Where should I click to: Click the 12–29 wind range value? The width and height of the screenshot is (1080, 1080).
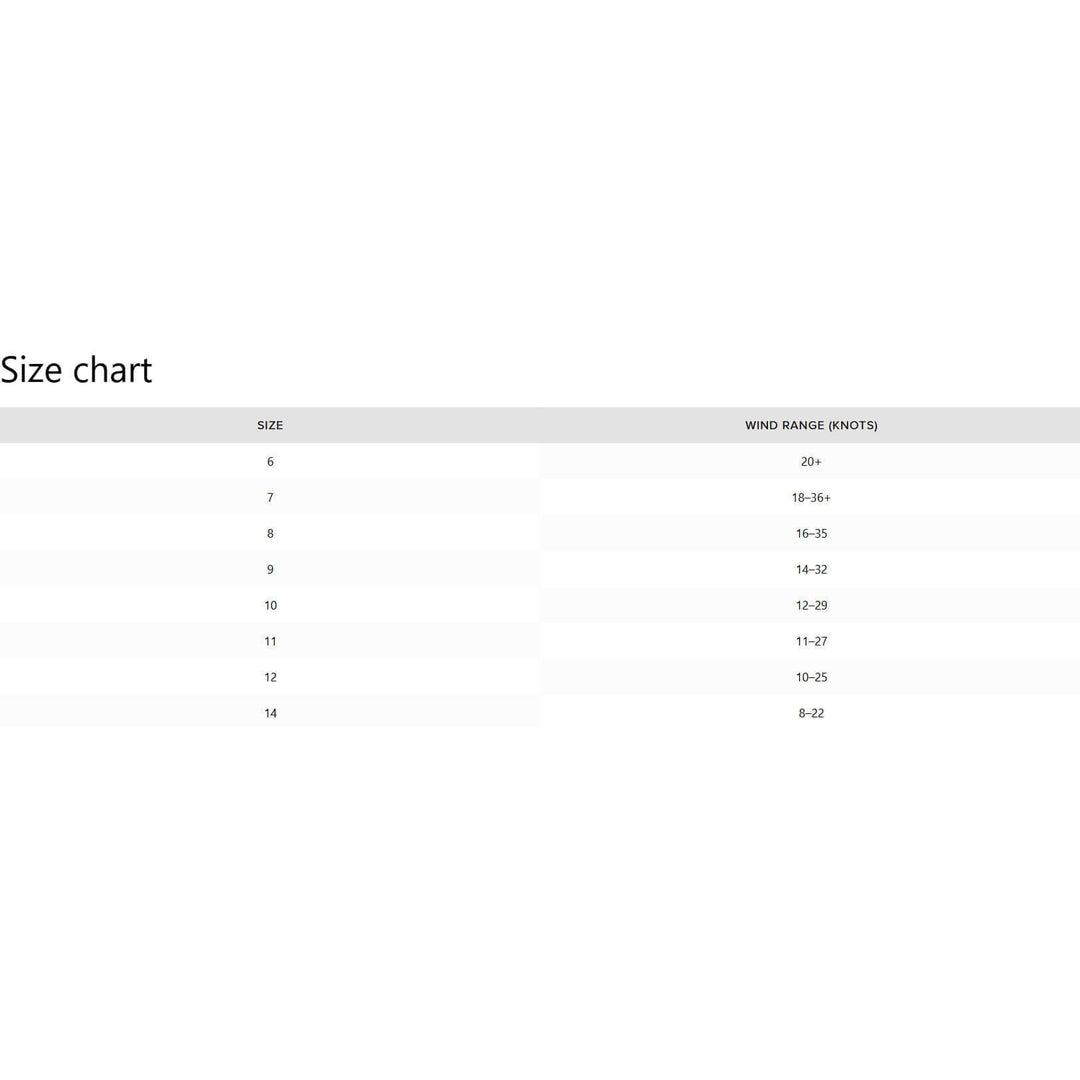(811, 606)
